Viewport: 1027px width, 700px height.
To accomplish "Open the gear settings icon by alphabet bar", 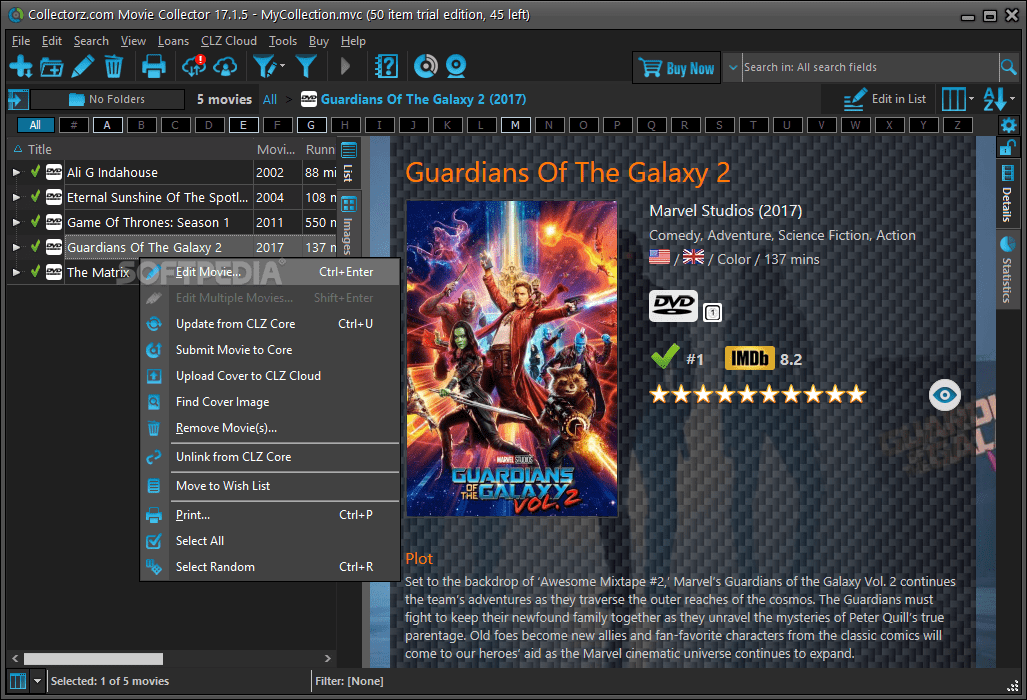I will (1009, 125).
